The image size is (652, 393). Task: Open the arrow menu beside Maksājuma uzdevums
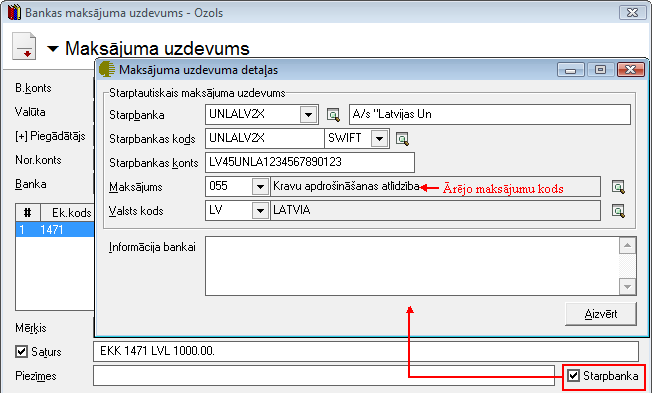(53, 49)
